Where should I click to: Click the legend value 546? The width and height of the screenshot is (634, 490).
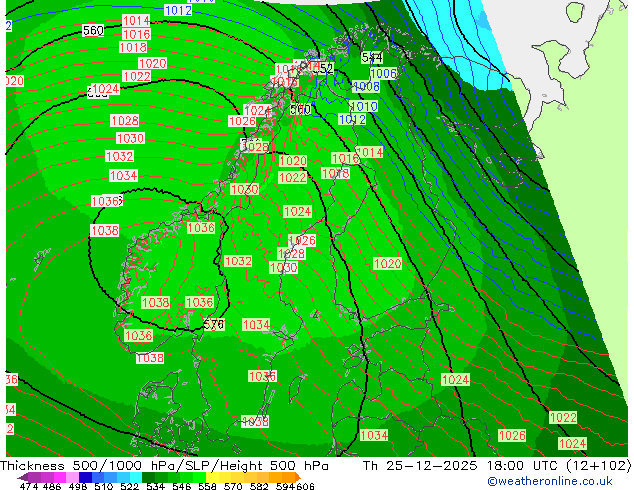click(x=182, y=486)
